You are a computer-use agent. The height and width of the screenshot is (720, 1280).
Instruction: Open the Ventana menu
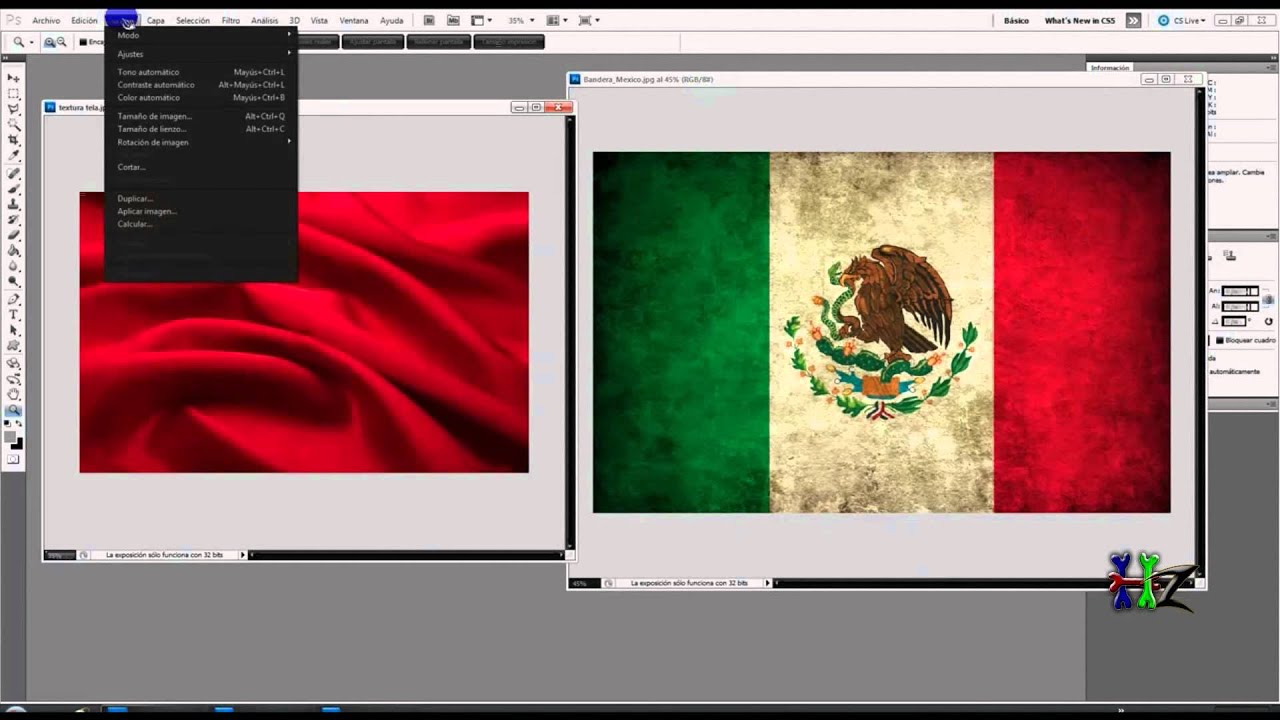click(354, 20)
